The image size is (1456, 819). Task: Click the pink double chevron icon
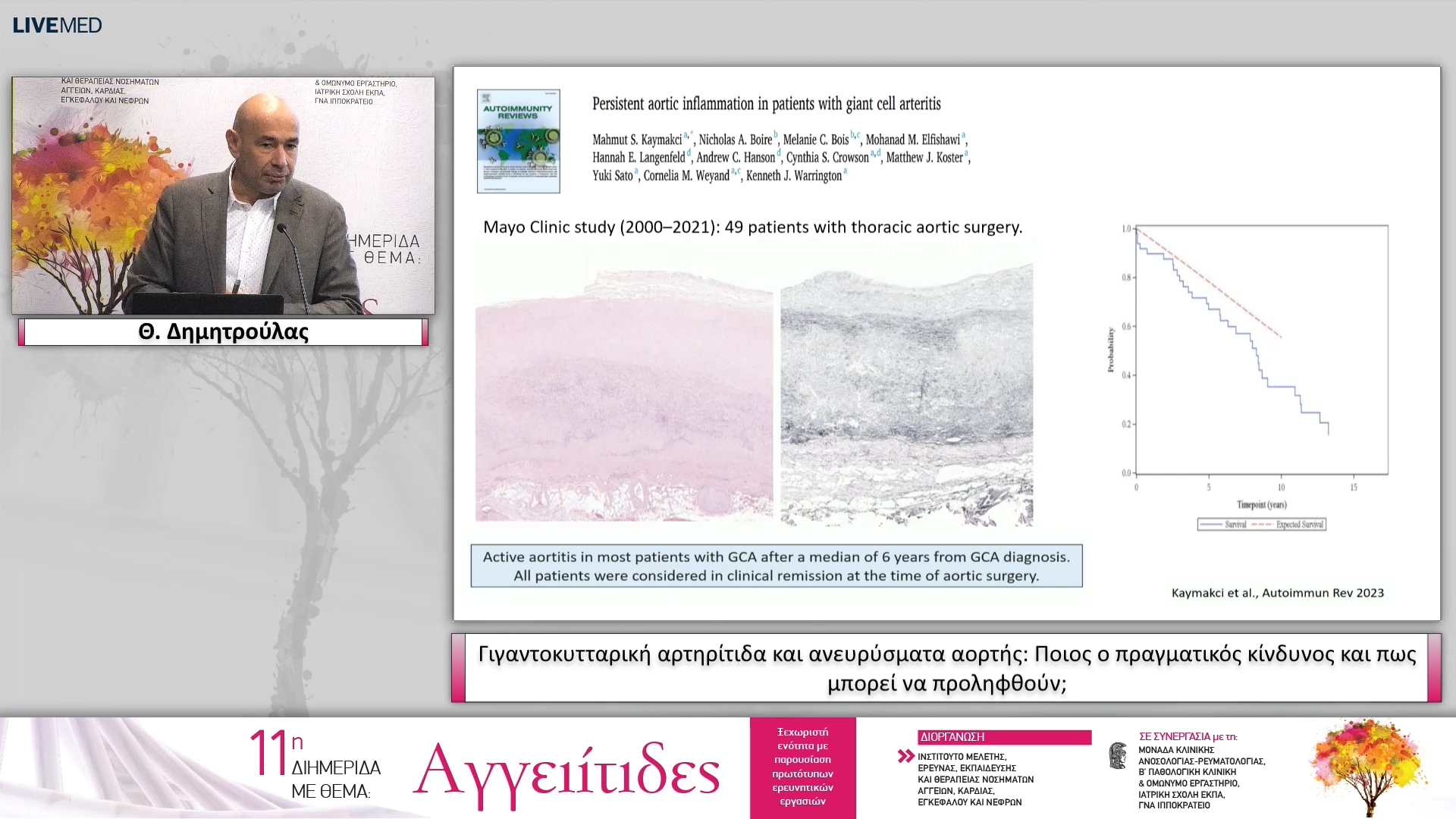905,756
